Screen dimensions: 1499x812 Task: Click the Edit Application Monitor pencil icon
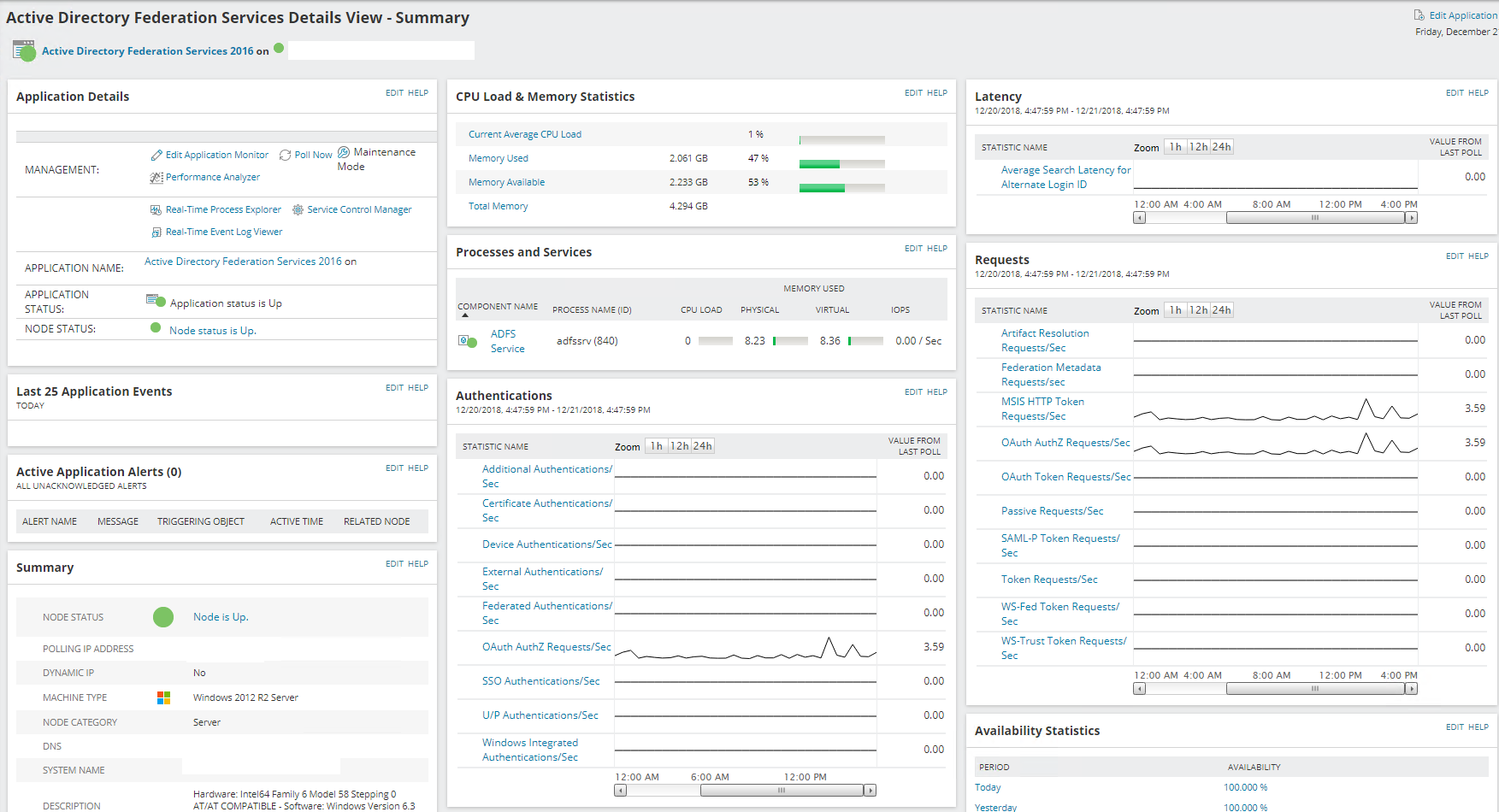tap(156, 156)
